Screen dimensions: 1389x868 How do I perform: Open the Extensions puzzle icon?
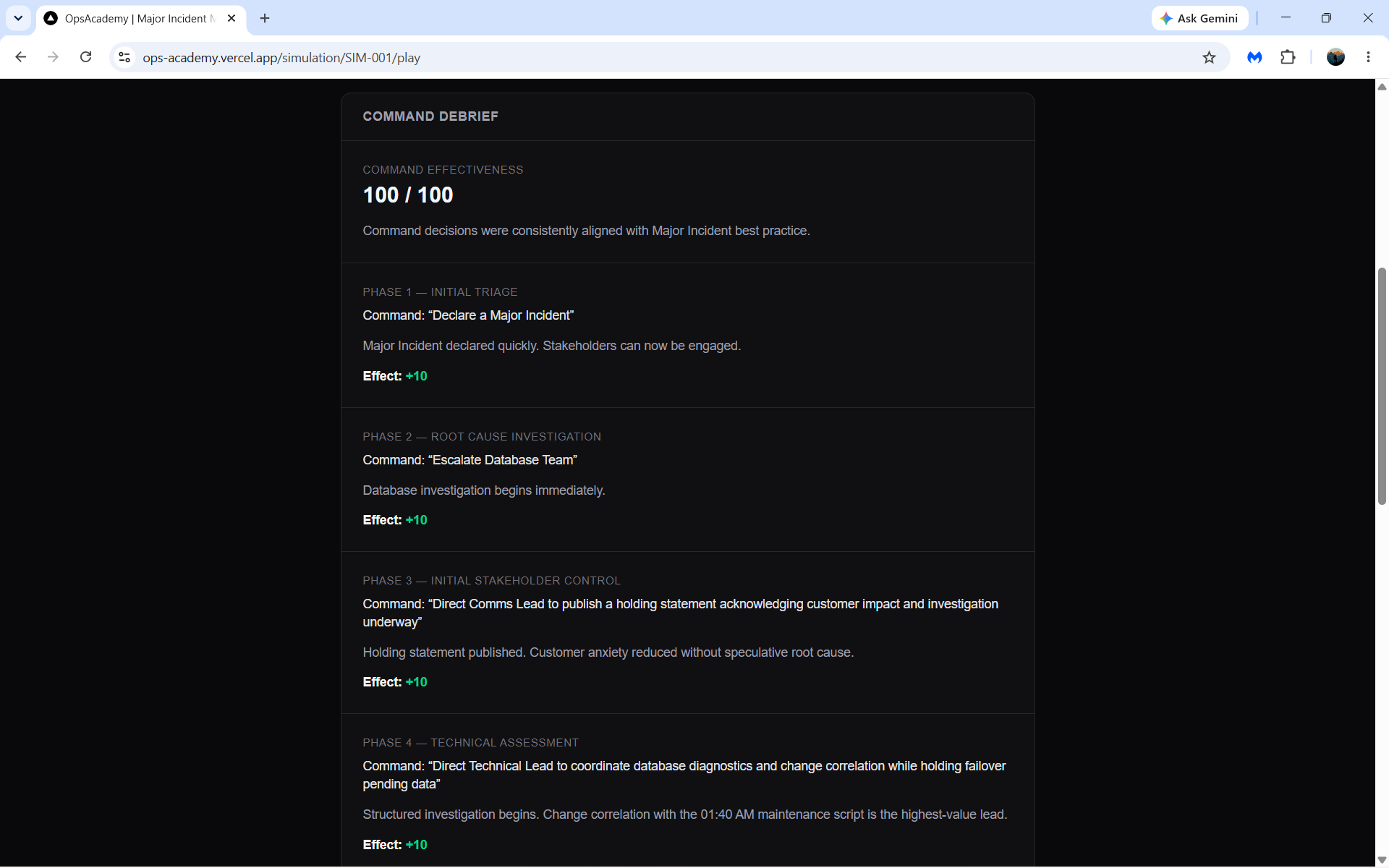[1288, 57]
